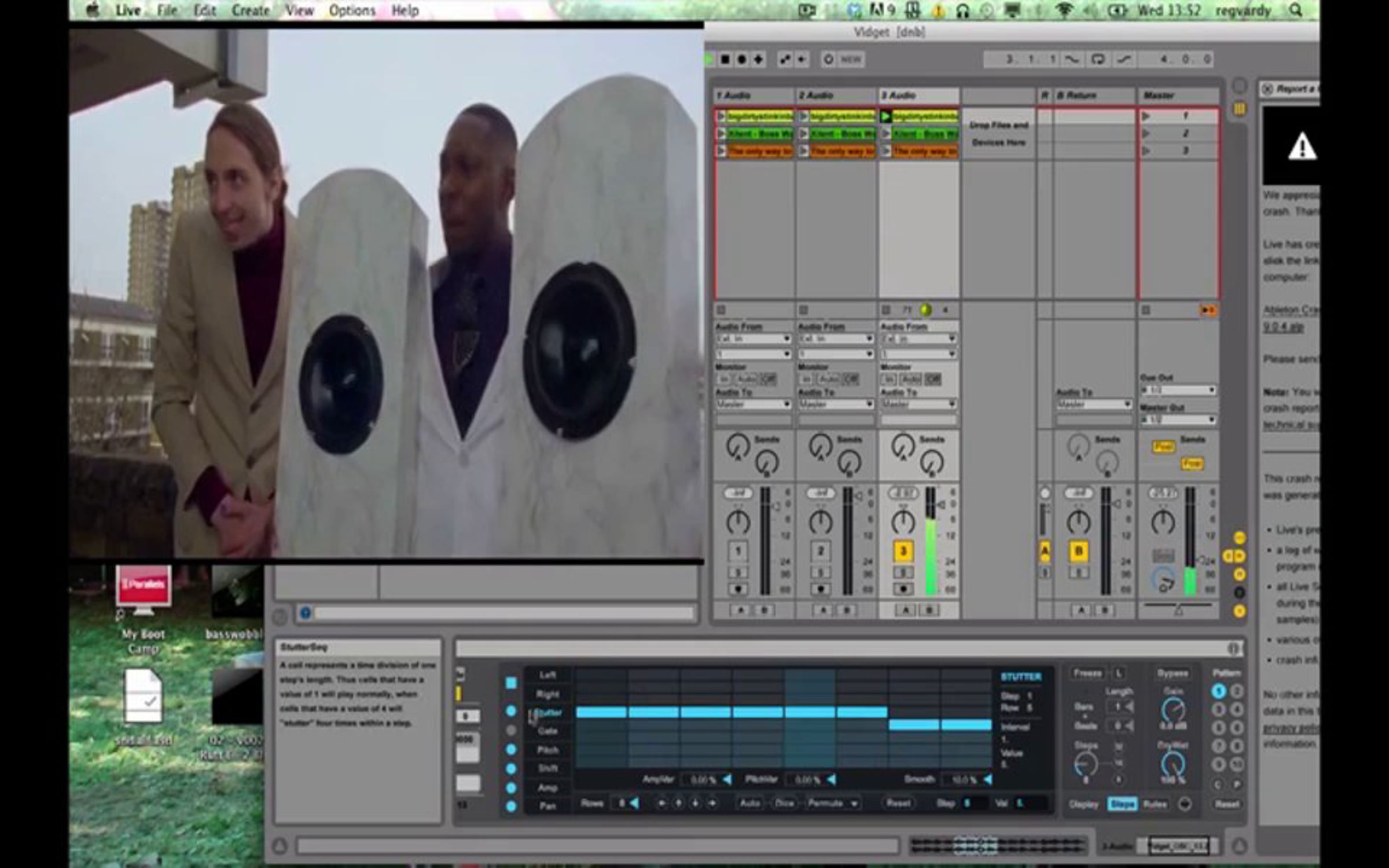Image resolution: width=1389 pixels, height=868 pixels.
Task: Click the Stop All Clips button in Master
Action: (1146, 311)
